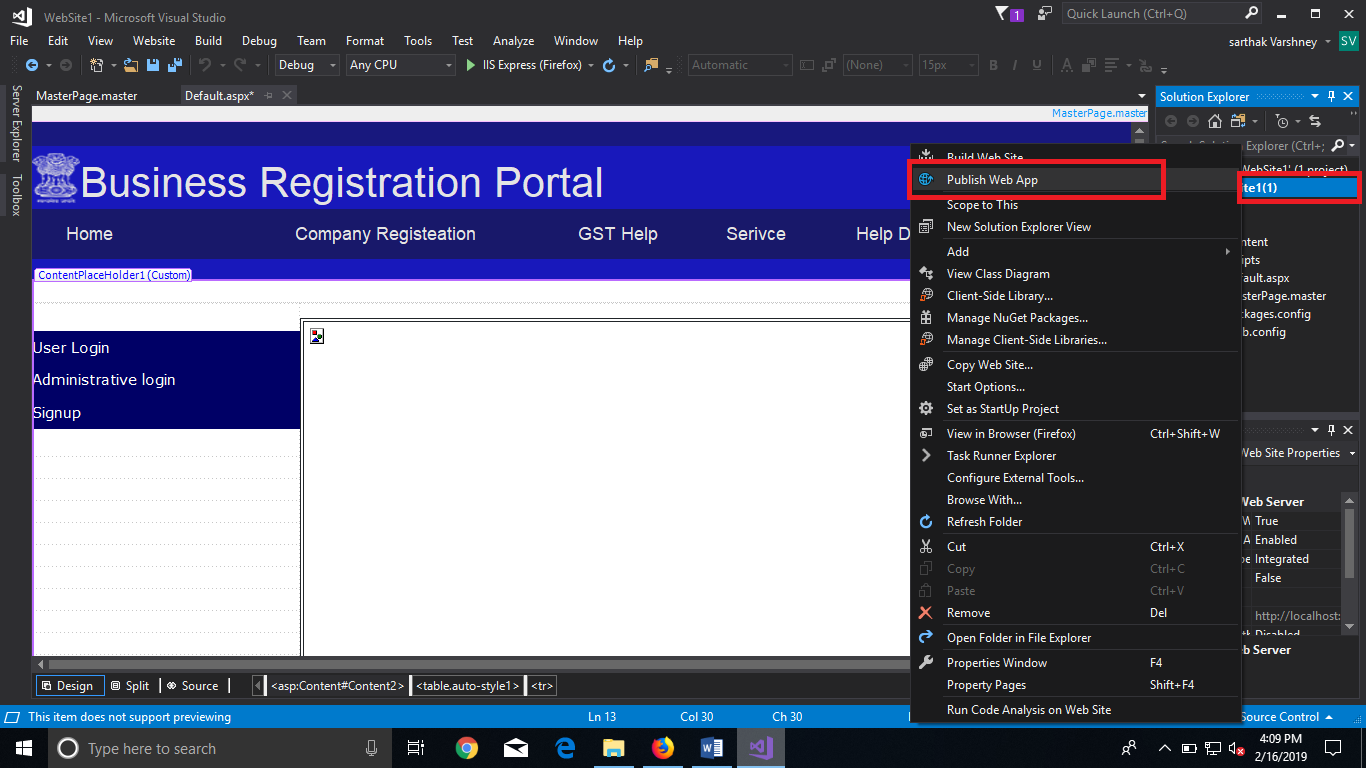Start debugging with the green play icon
This screenshot has height=768, width=1366.
[472, 65]
